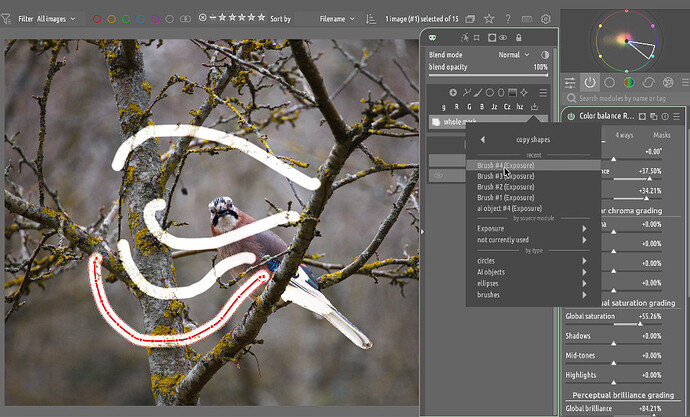
Task: Click the lock icon in blend panel
Action: tap(519, 38)
